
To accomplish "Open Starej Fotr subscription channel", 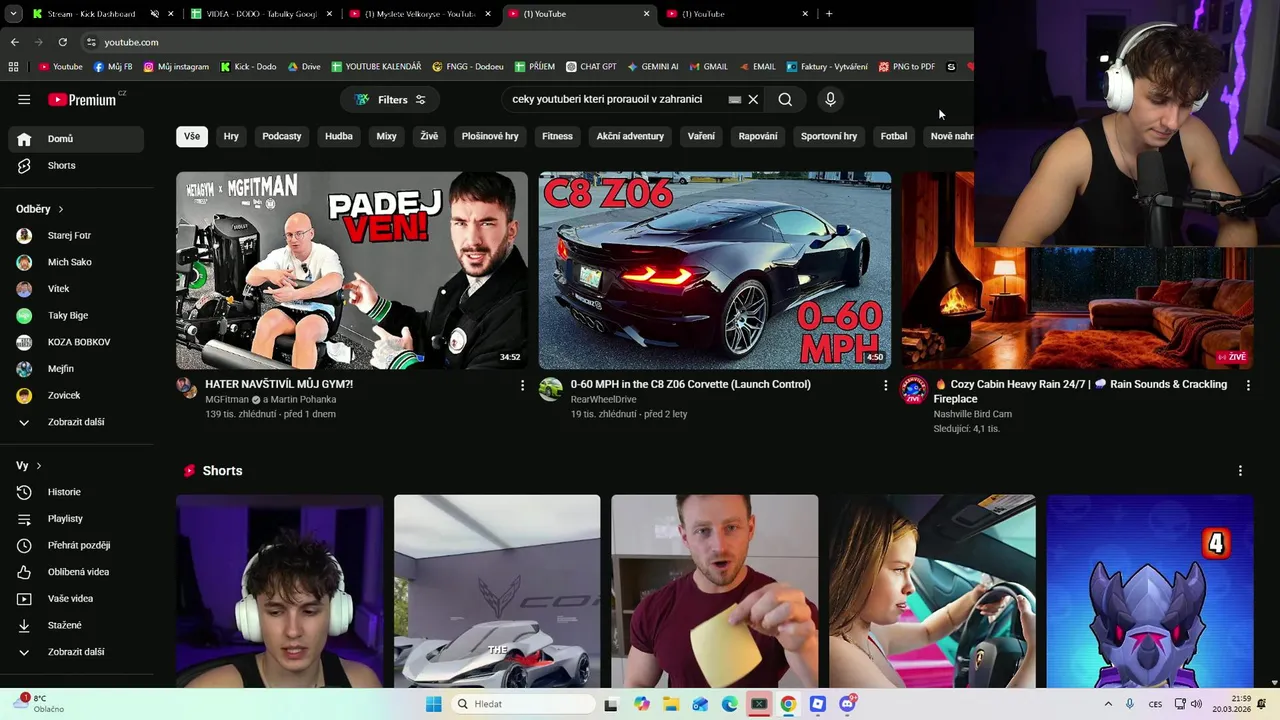I will pos(76,235).
